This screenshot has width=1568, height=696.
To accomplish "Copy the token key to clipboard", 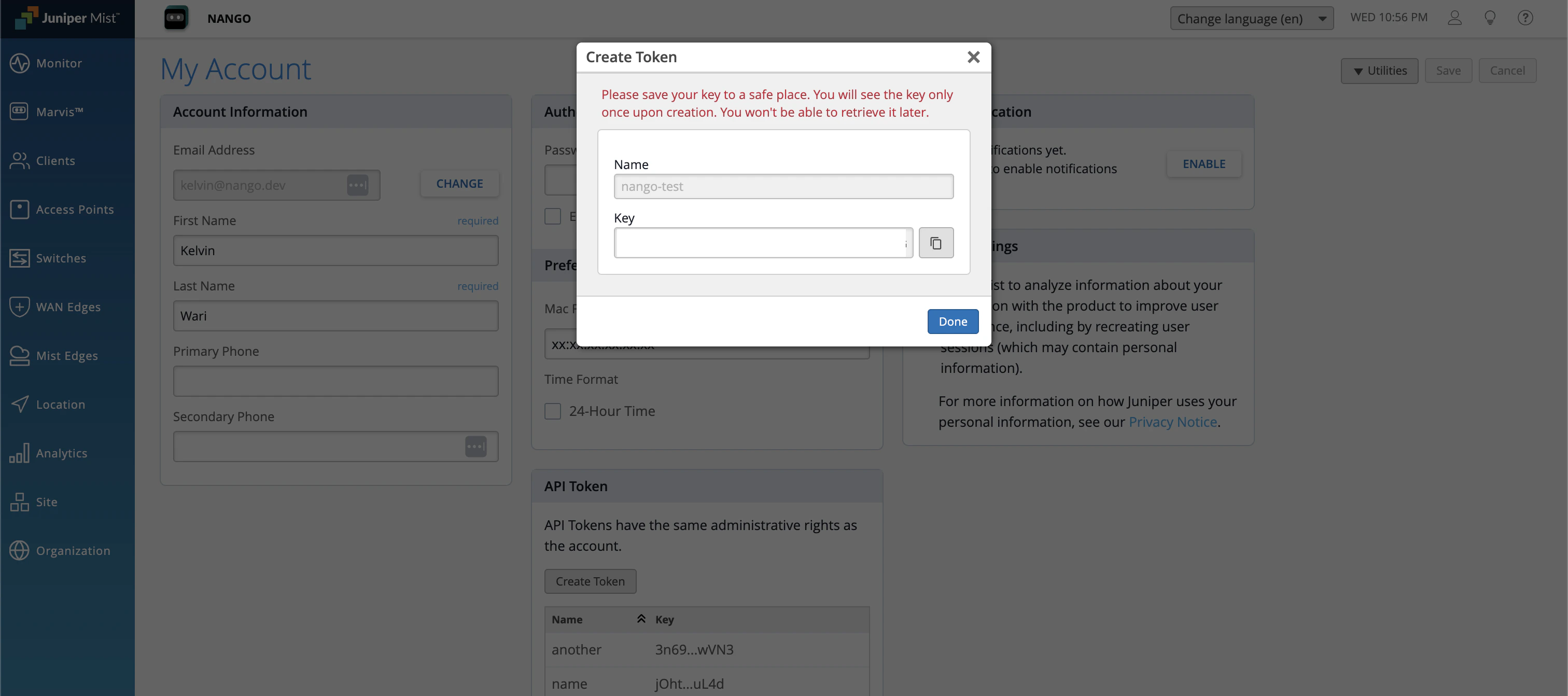I will [935, 243].
